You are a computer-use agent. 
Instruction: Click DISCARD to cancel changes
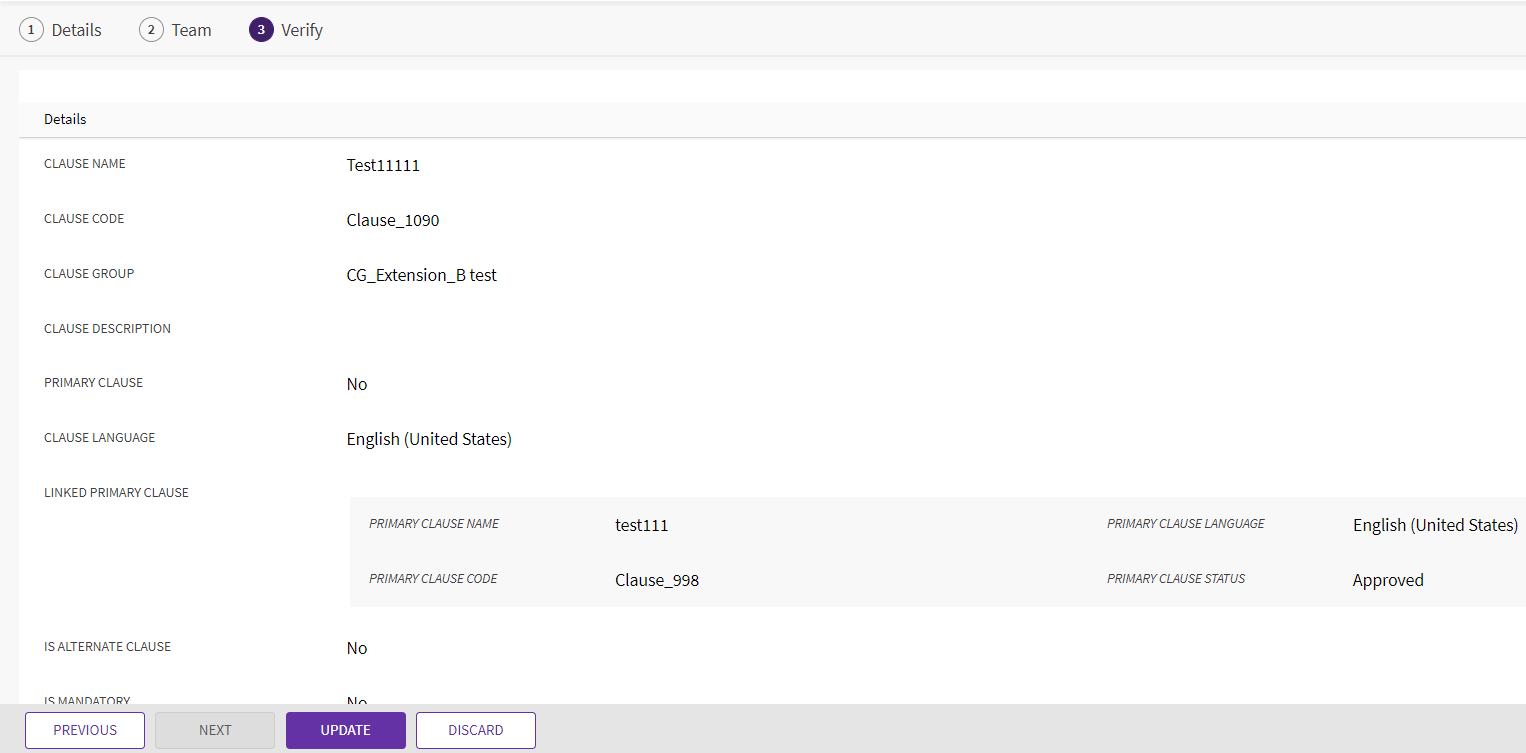pos(475,730)
